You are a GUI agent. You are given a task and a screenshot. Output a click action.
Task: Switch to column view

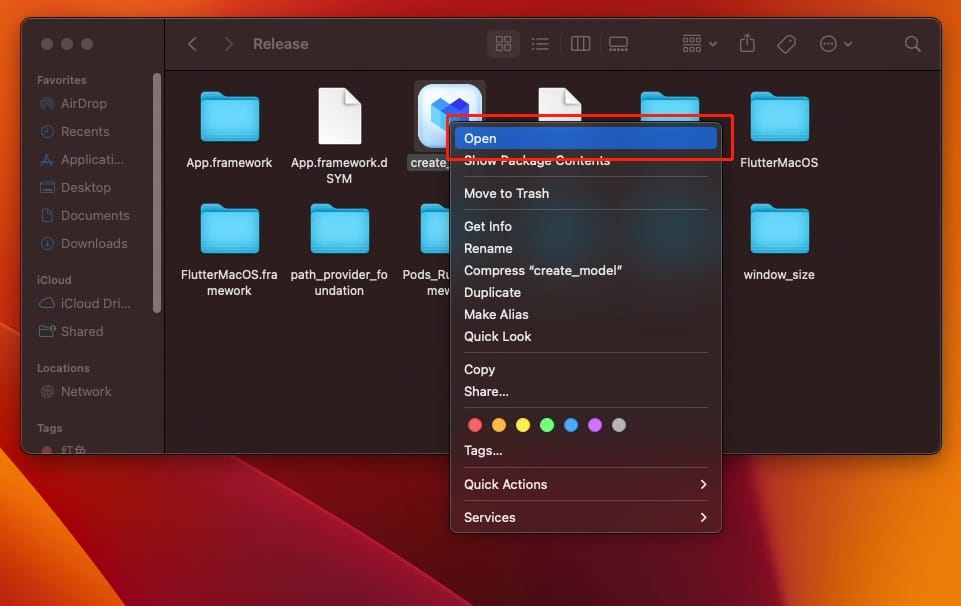tap(580, 44)
